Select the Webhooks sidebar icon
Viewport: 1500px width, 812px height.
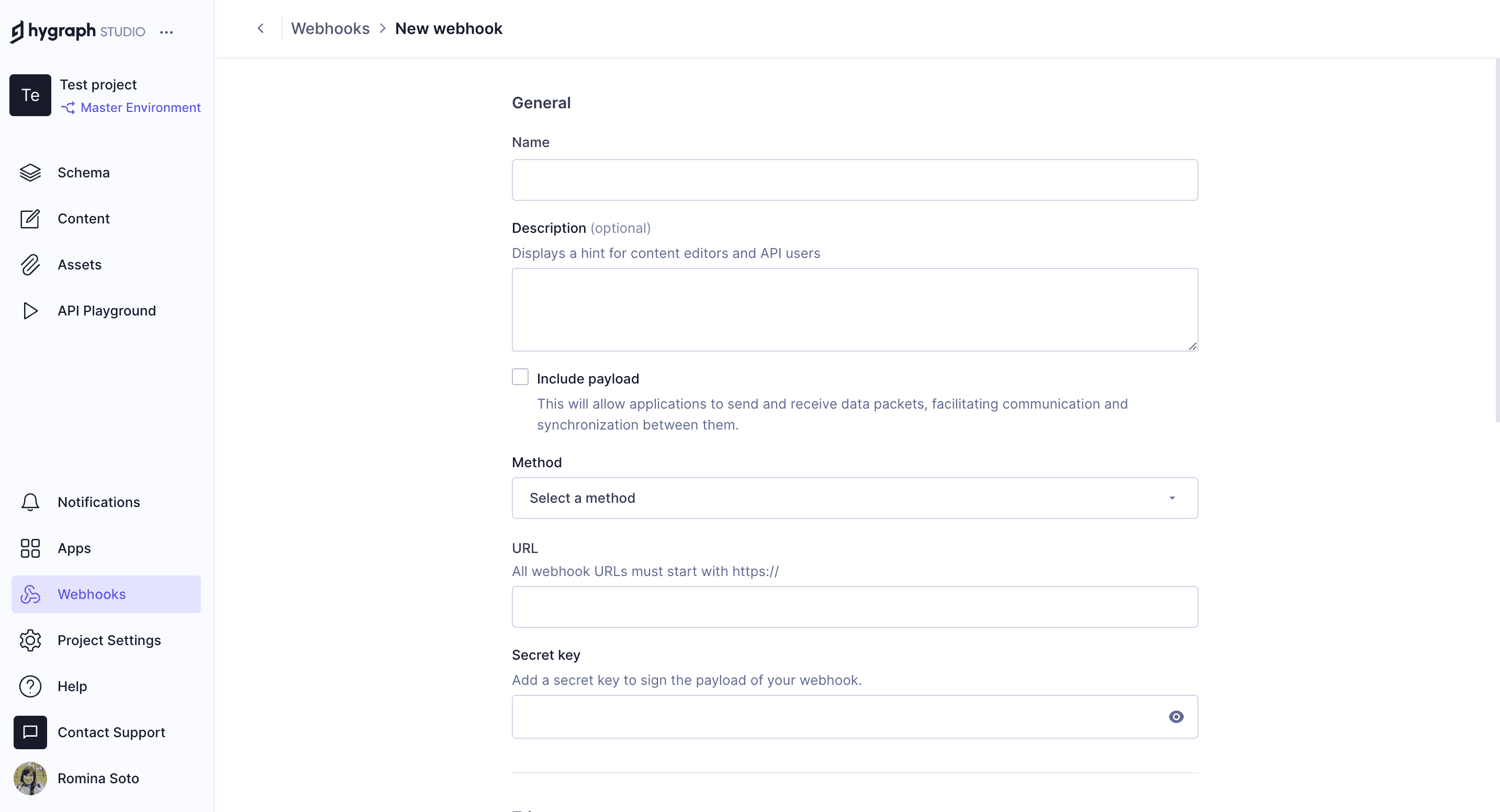tap(30, 594)
